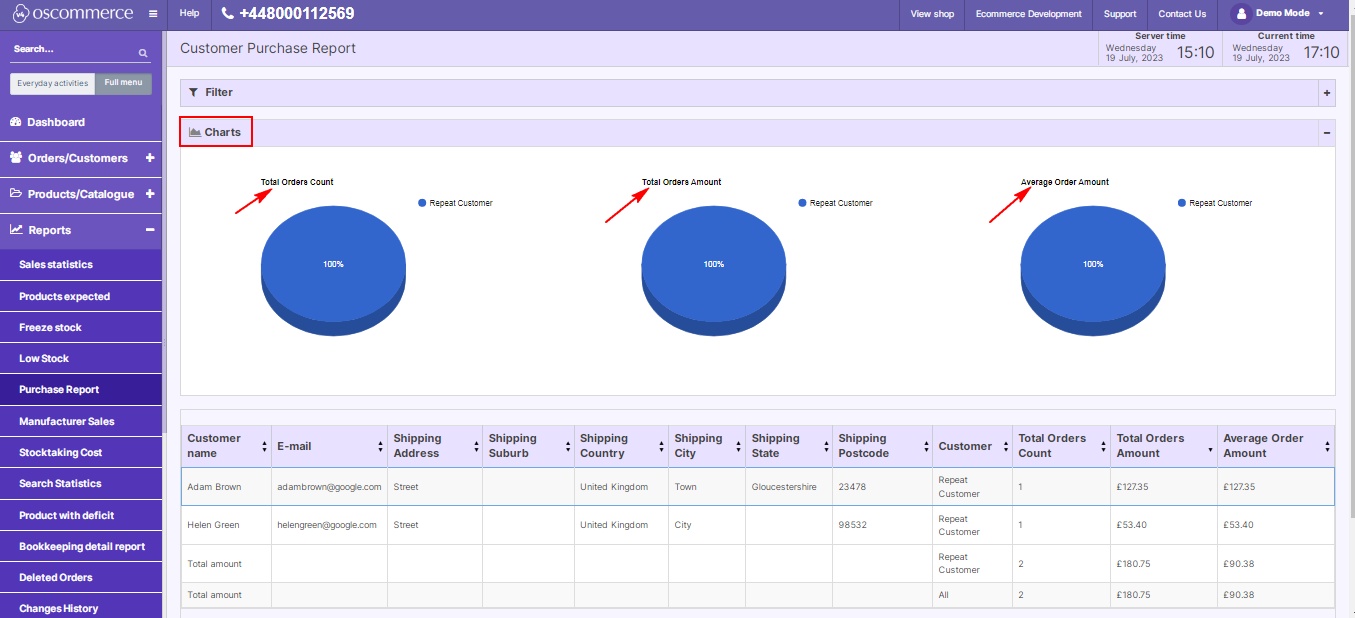Open Changes History report
Screen dimensions: 1355x618
tap(80, 608)
